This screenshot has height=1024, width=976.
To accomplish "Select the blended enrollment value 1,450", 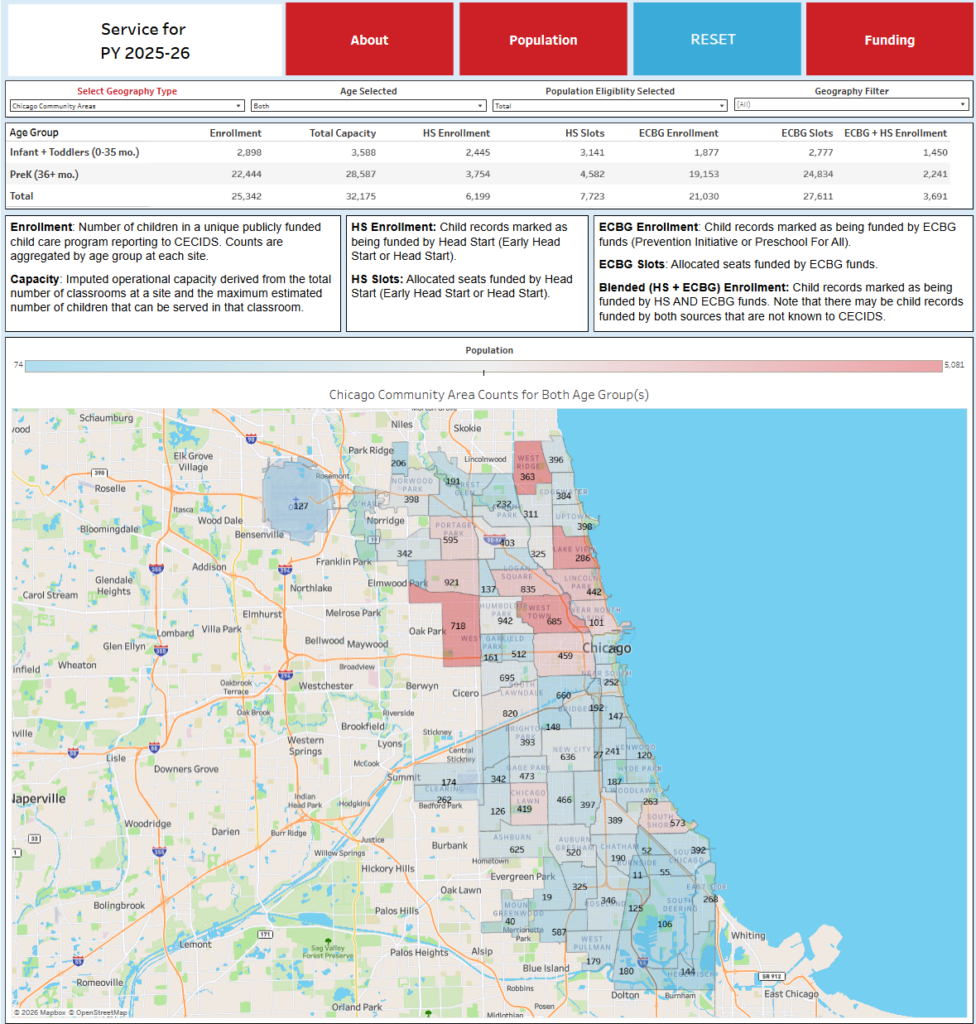I will coord(935,152).
